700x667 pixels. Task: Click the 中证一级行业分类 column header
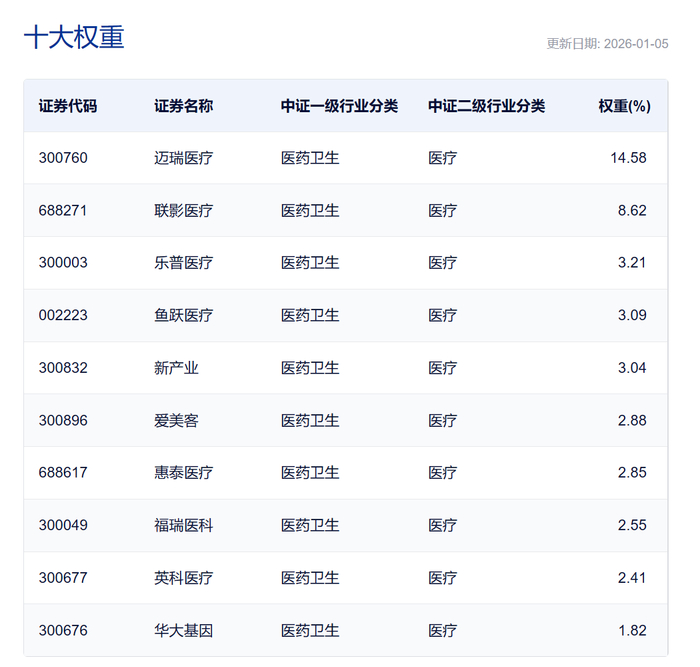(339, 106)
